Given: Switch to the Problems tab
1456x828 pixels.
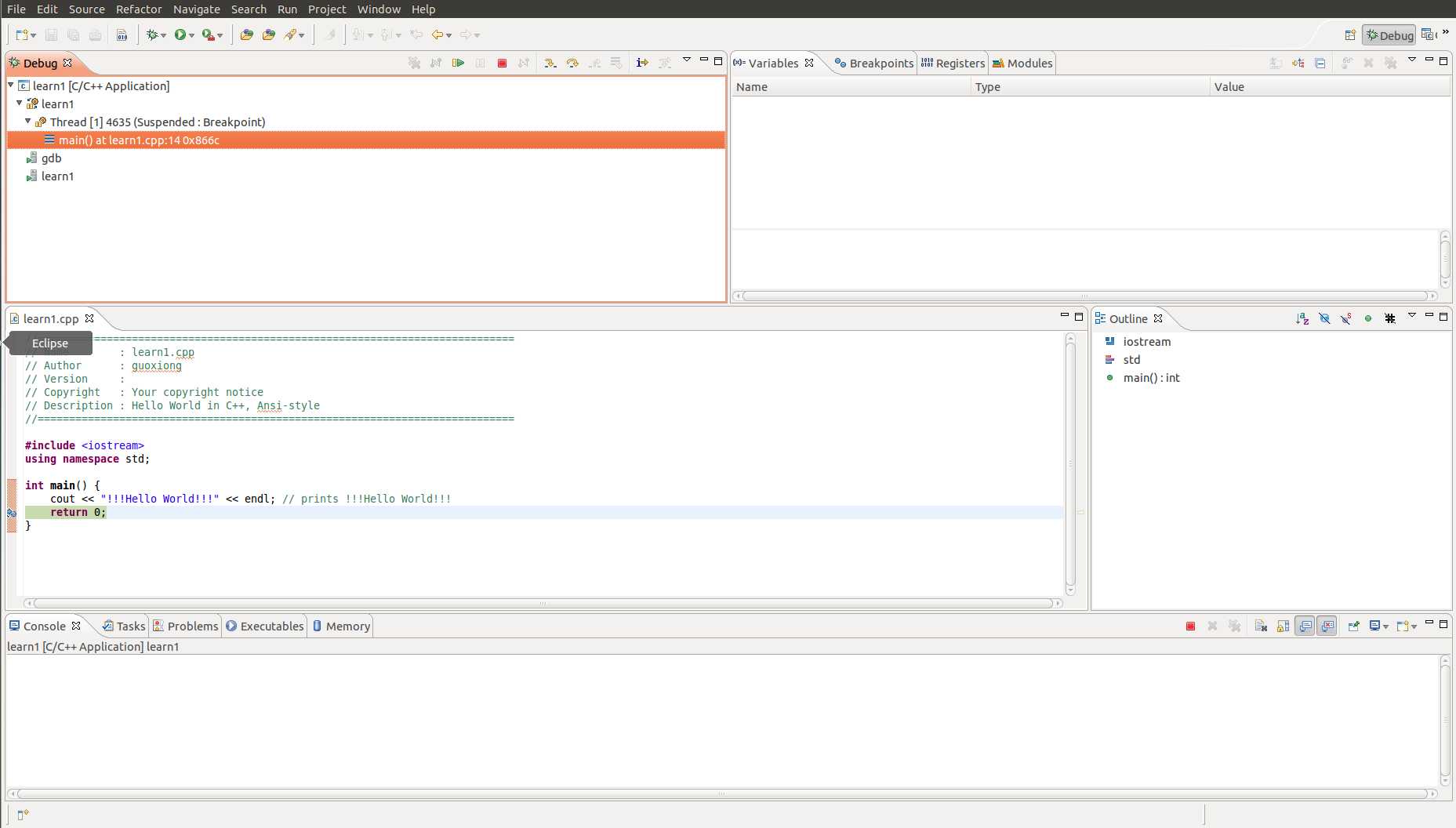Looking at the screenshot, I should click(x=186, y=626).
